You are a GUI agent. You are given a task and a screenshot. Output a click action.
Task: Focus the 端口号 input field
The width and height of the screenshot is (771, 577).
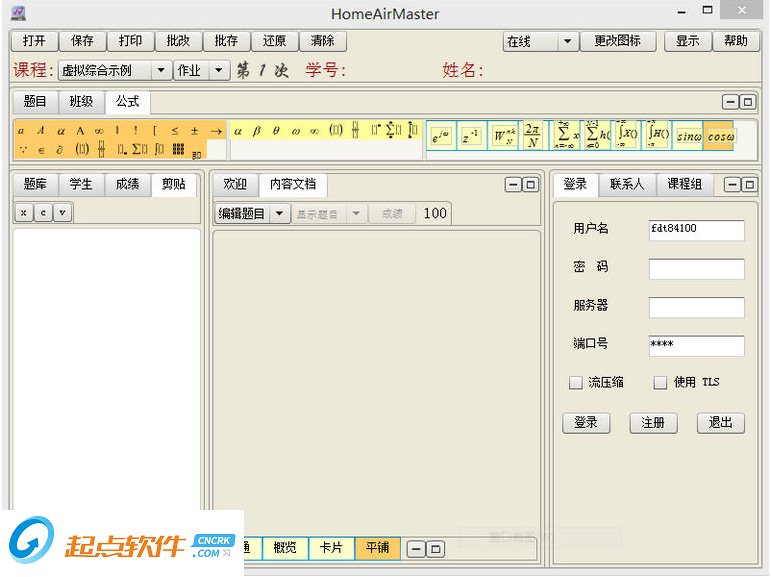coord(696,345)
